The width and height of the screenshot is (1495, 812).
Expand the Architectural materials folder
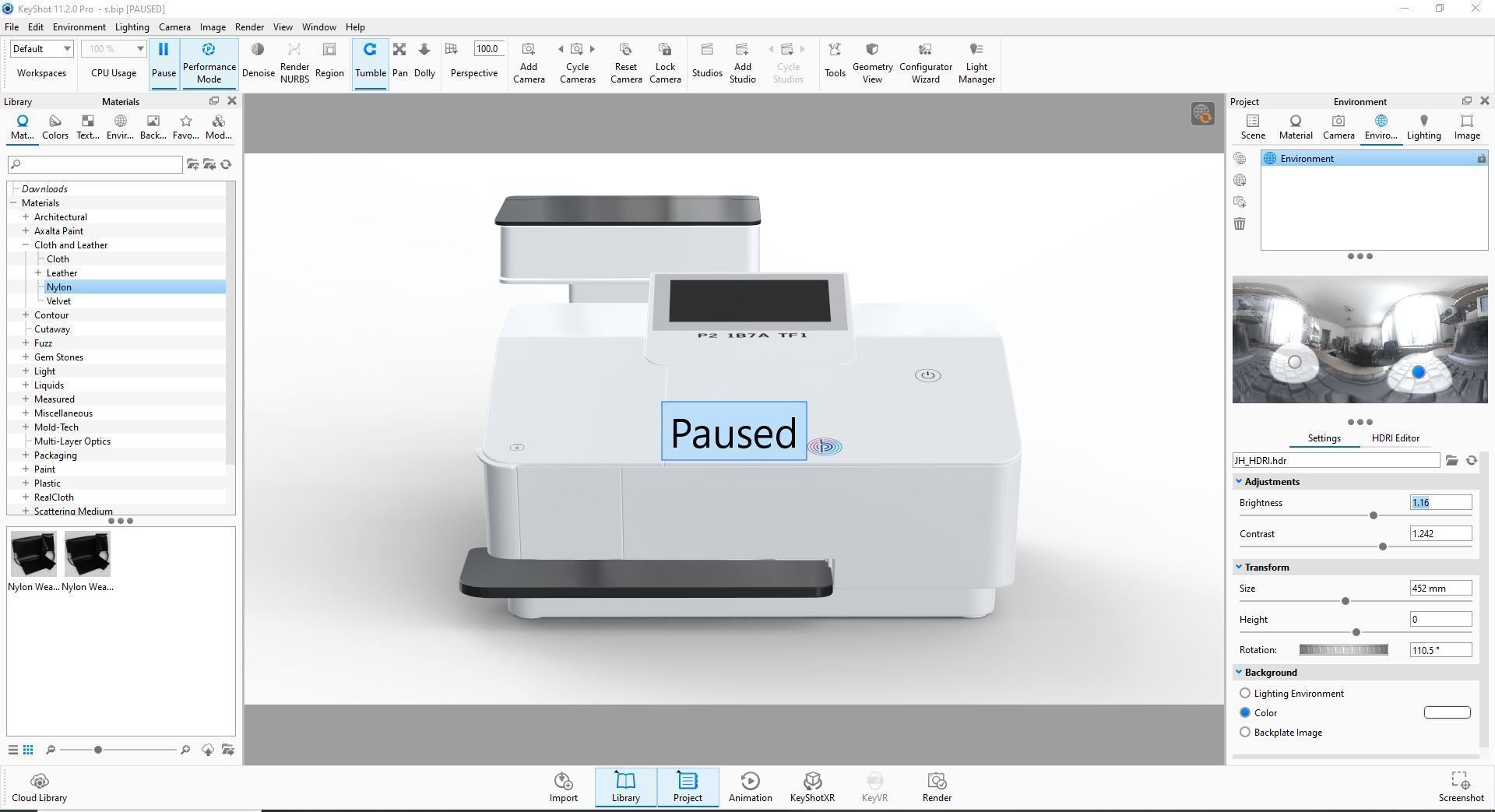(26, 217)
